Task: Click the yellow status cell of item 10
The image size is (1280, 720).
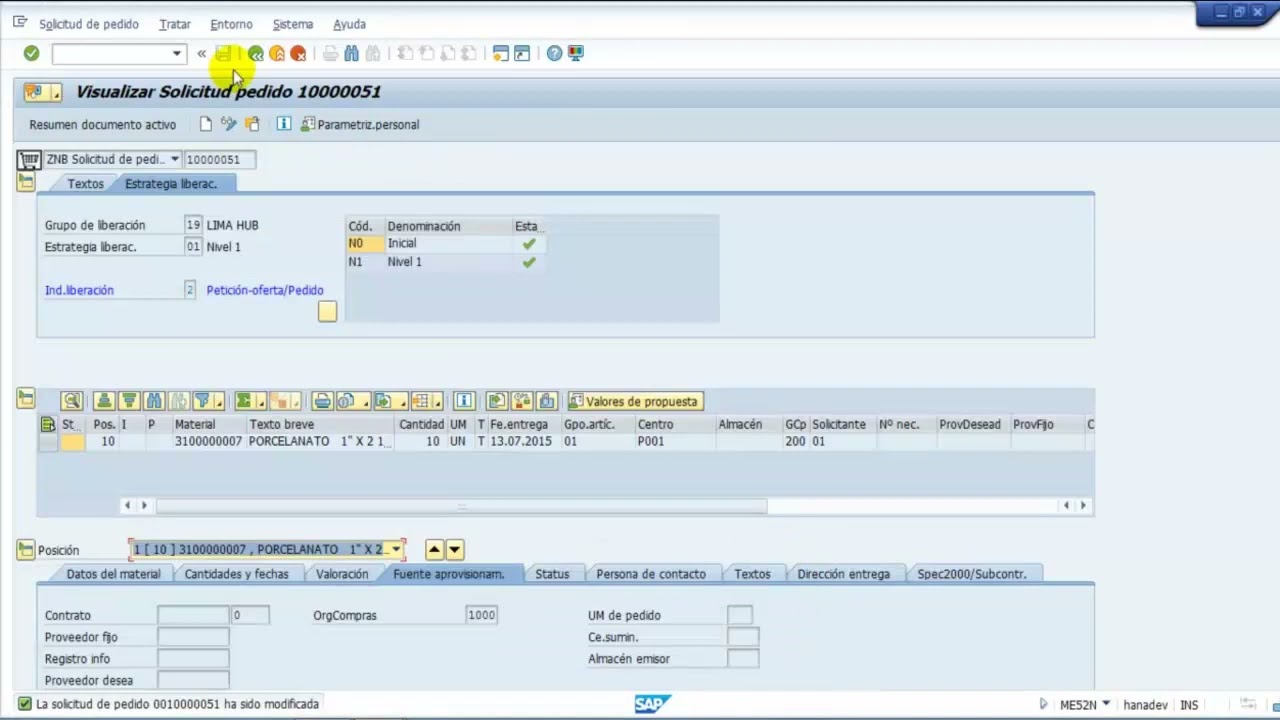Action: [x=72, y=442]
